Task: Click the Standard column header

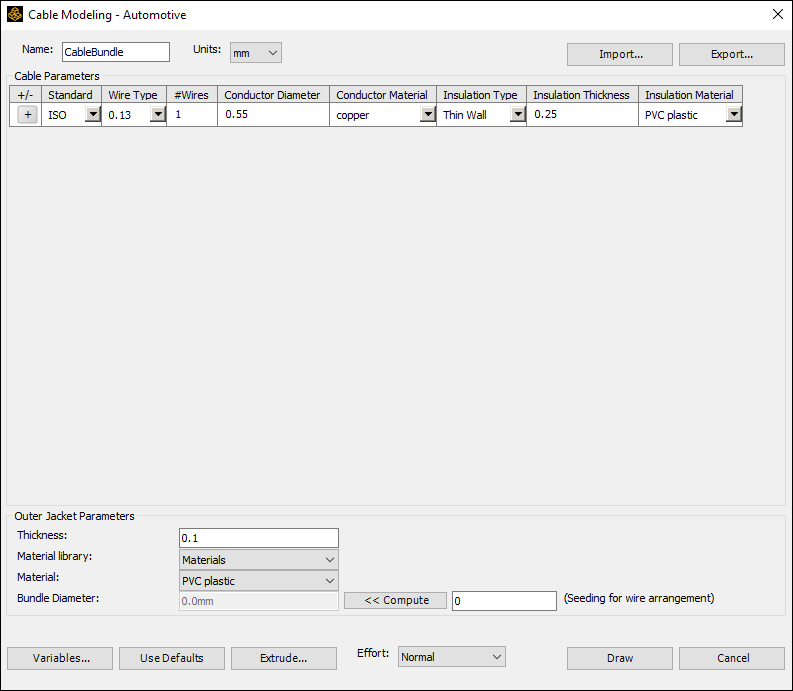Action: pyautogui.click(x=71, y=95)
